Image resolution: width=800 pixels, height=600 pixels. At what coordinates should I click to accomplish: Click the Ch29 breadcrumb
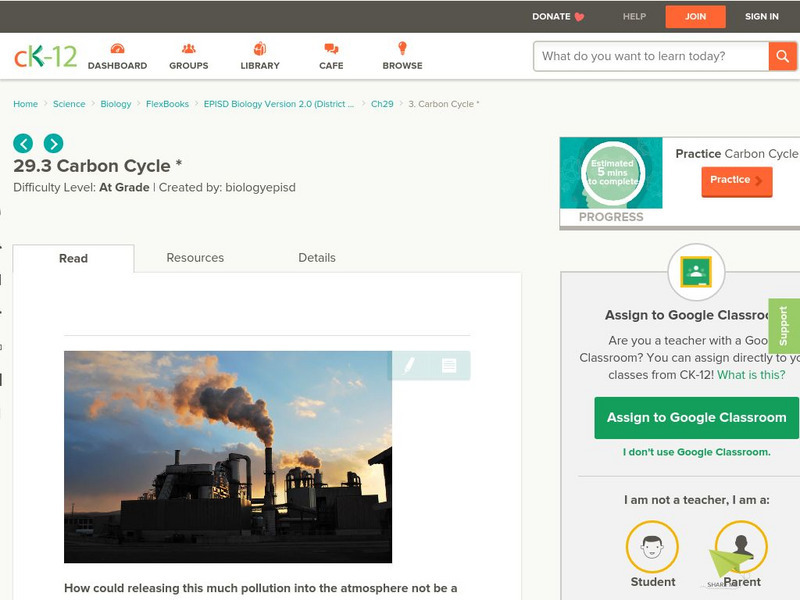pyautogui.click(x=382, y=104)
